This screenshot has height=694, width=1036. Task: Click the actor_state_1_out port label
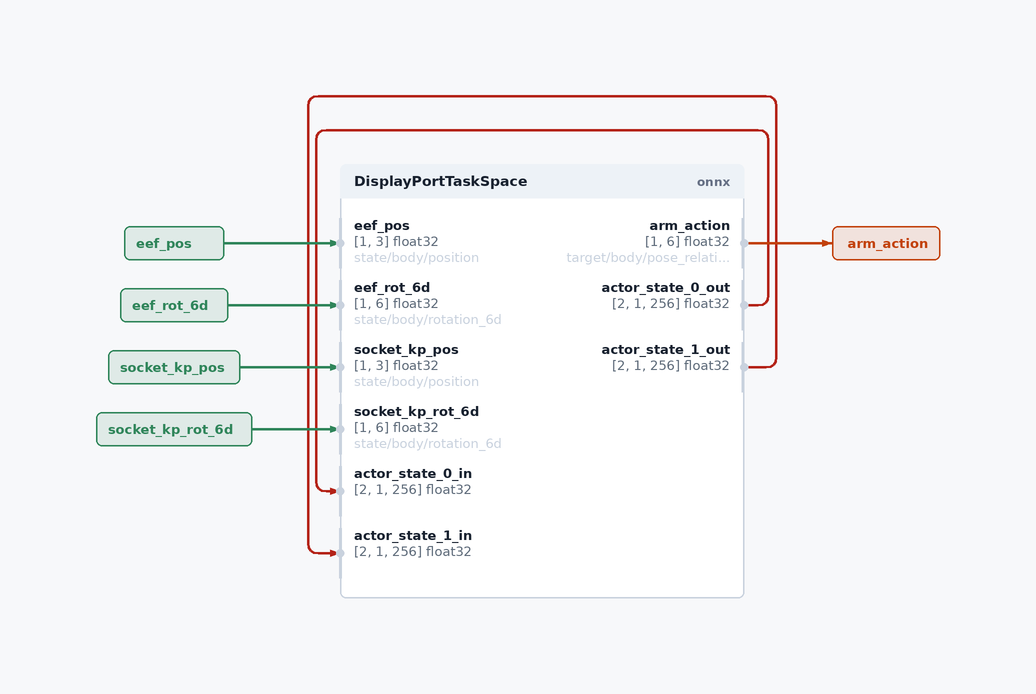tap(665, 350)
